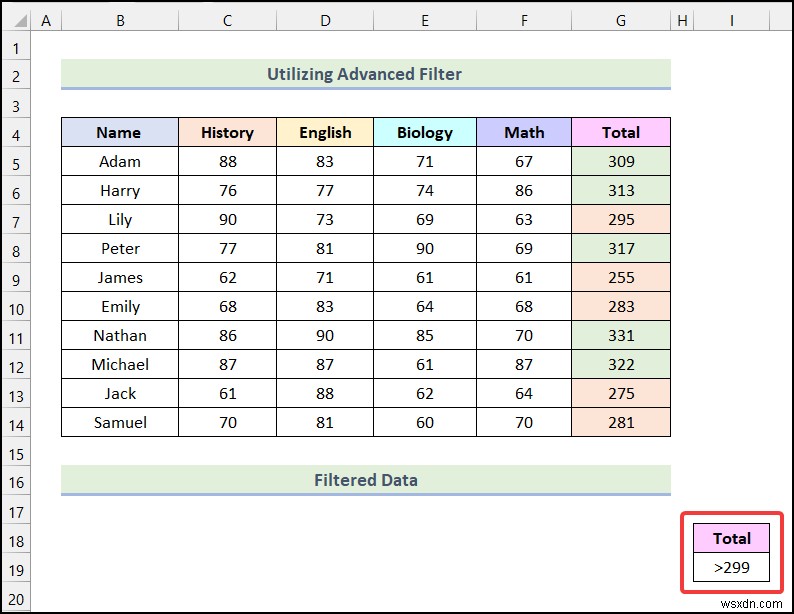Select Harry's Biology score 74

425,190
